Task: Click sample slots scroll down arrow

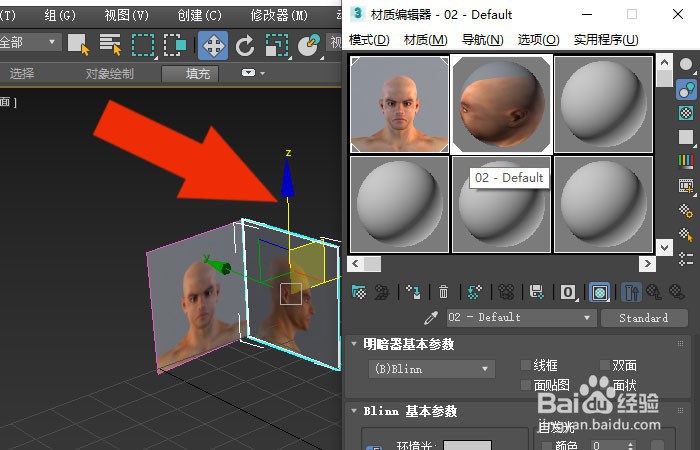Action: pos(664,247)
